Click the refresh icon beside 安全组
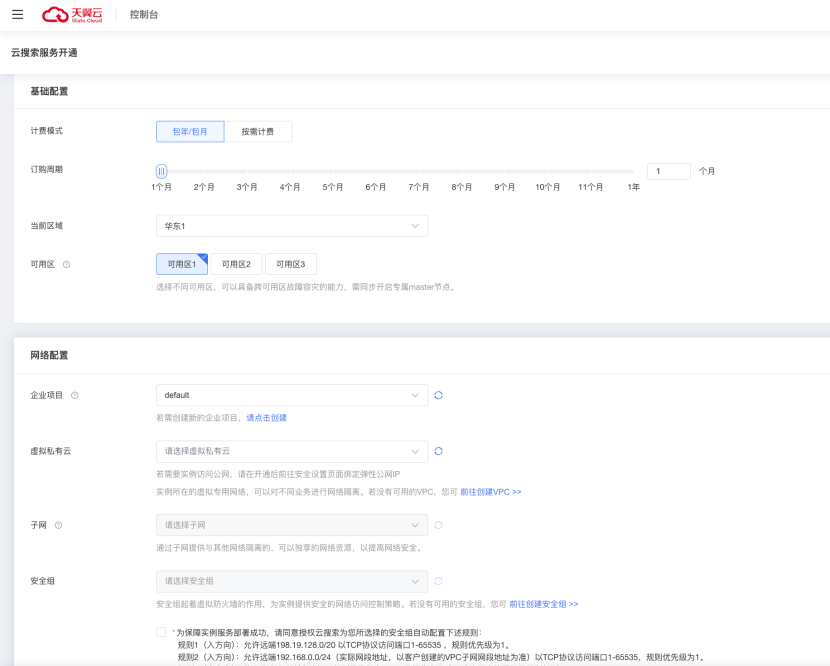The image size is (830, 666). click(x=438, y=581)
